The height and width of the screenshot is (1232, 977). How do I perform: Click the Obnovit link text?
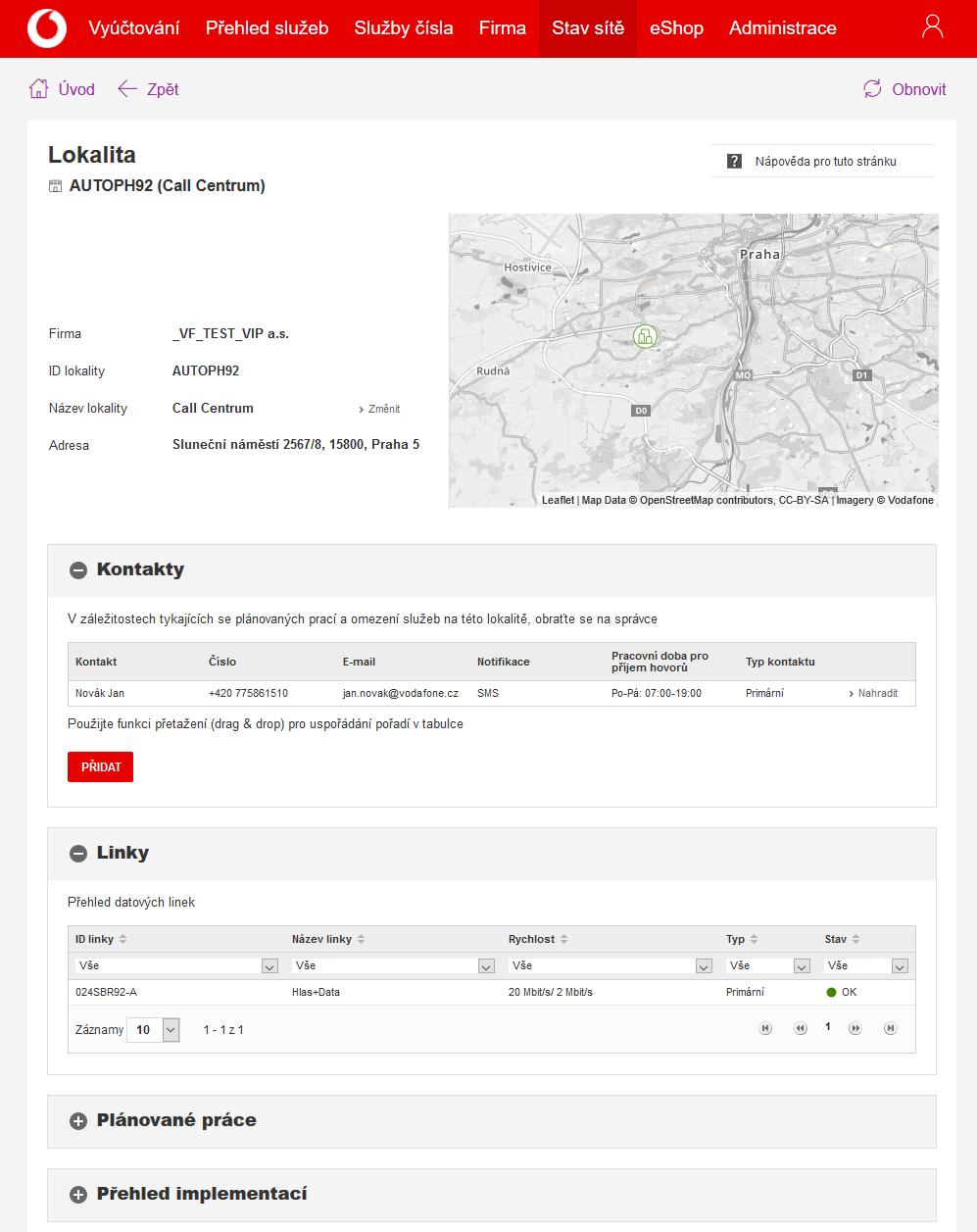pyautogui.click(x=919, y=89)
